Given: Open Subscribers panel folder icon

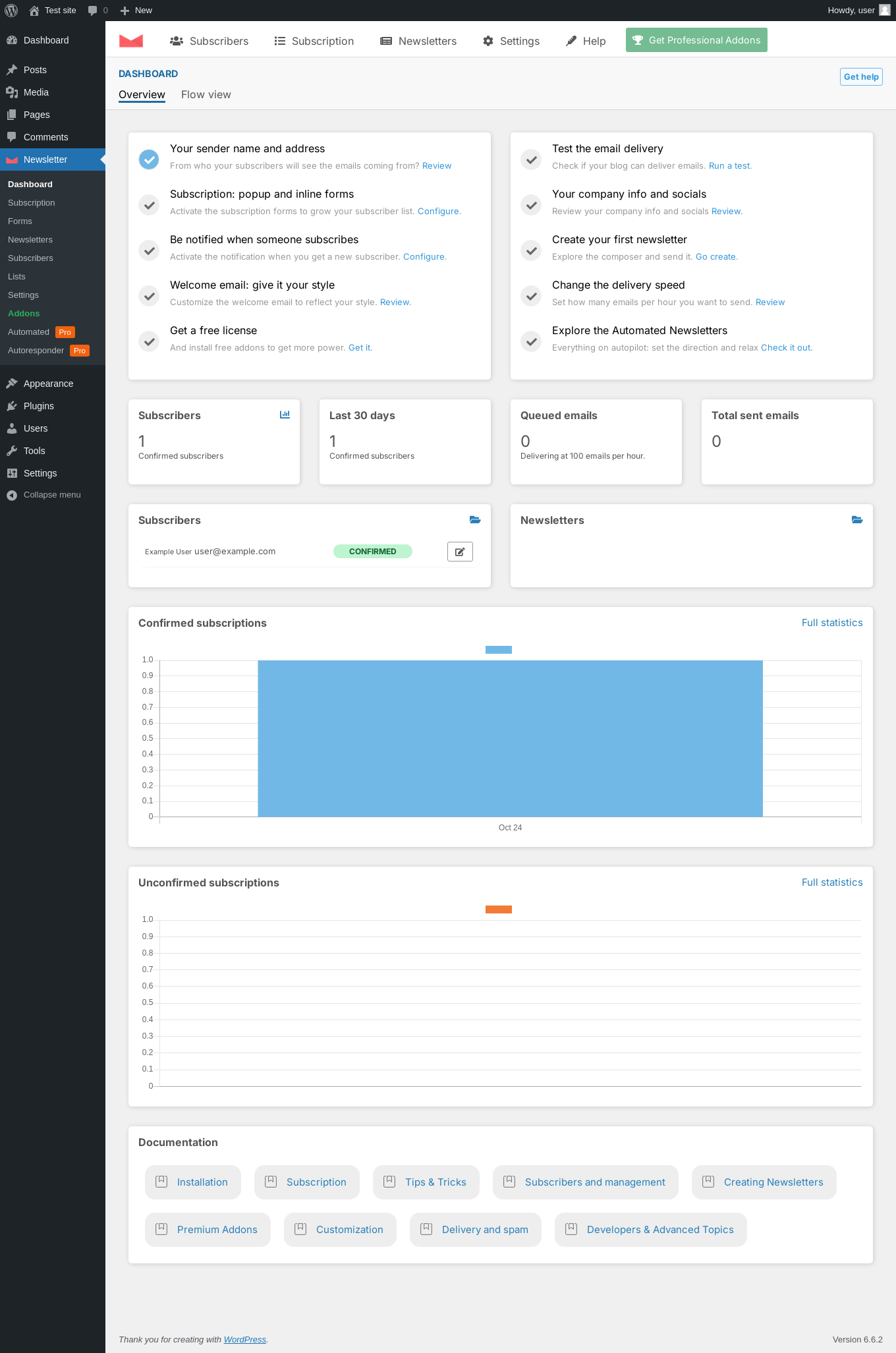Looking at the screenshot, I should click(x=475, y=520).
